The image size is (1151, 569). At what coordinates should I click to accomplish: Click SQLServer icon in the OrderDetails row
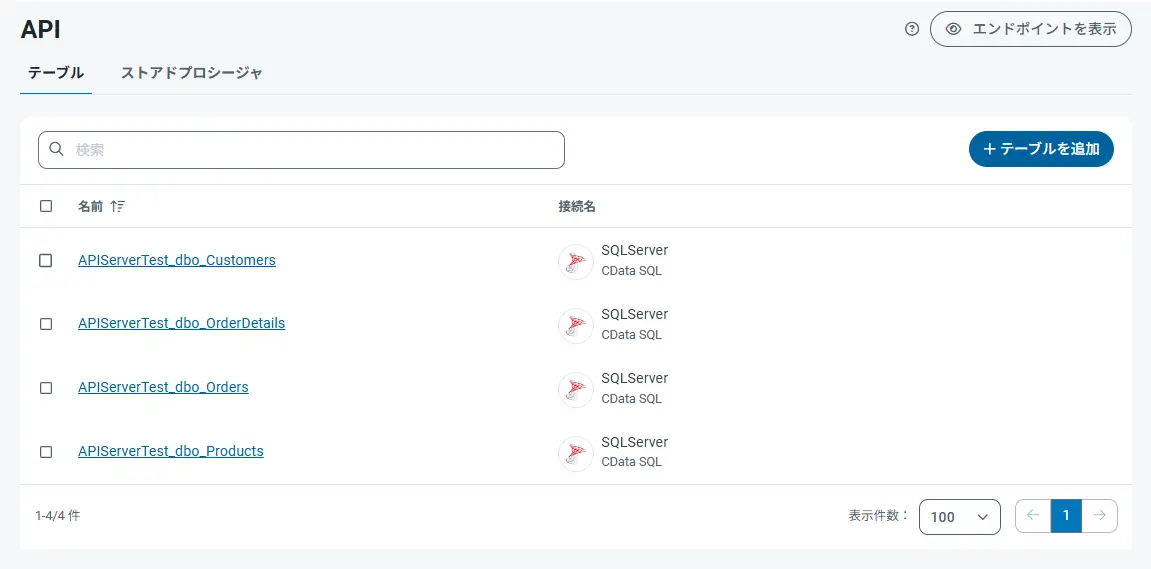576,325
